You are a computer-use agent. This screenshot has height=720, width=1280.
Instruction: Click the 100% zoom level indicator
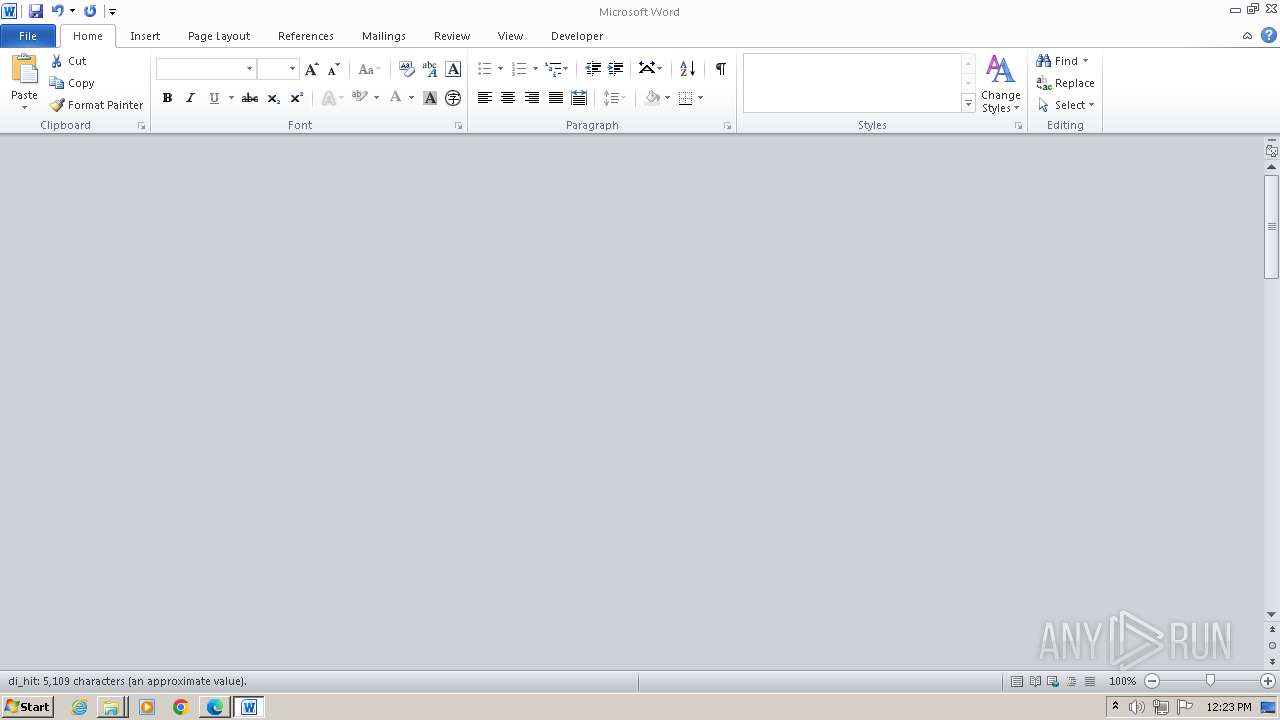1122,681
